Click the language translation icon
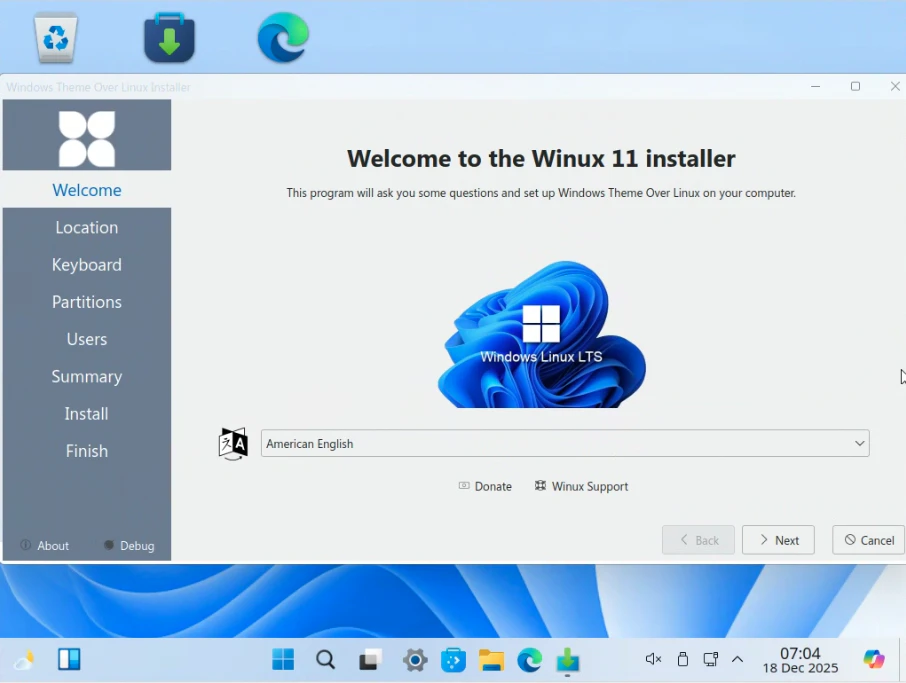 click(233, 444)
